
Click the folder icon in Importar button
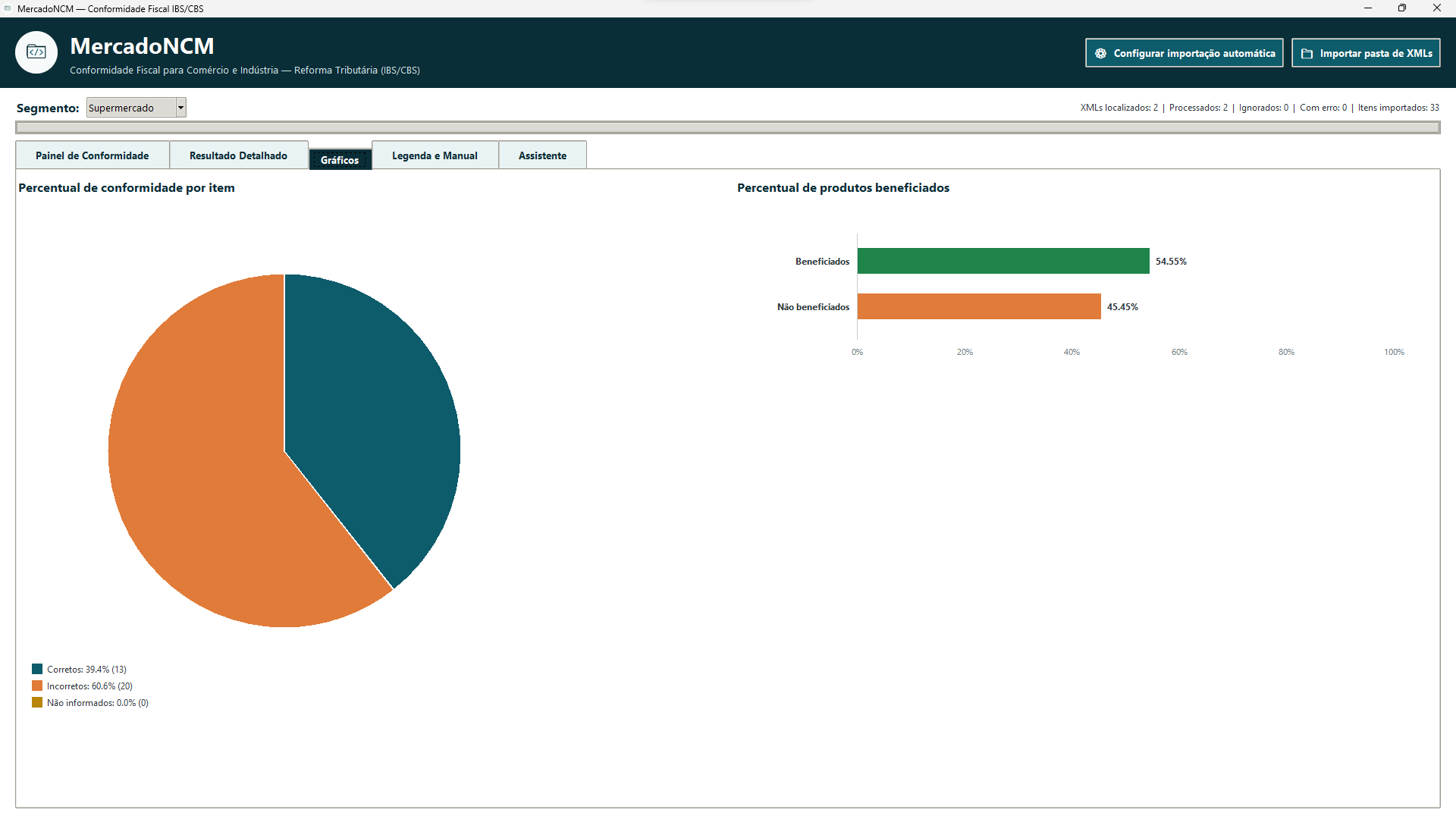click(x=1307, y=53)
